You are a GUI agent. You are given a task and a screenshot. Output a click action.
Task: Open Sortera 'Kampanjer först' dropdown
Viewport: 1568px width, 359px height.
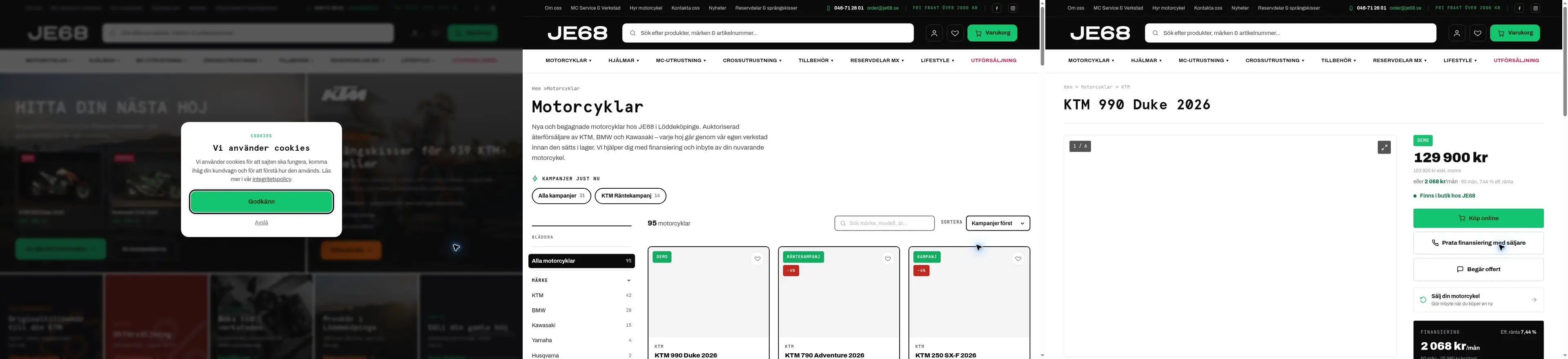coord(998,223)
